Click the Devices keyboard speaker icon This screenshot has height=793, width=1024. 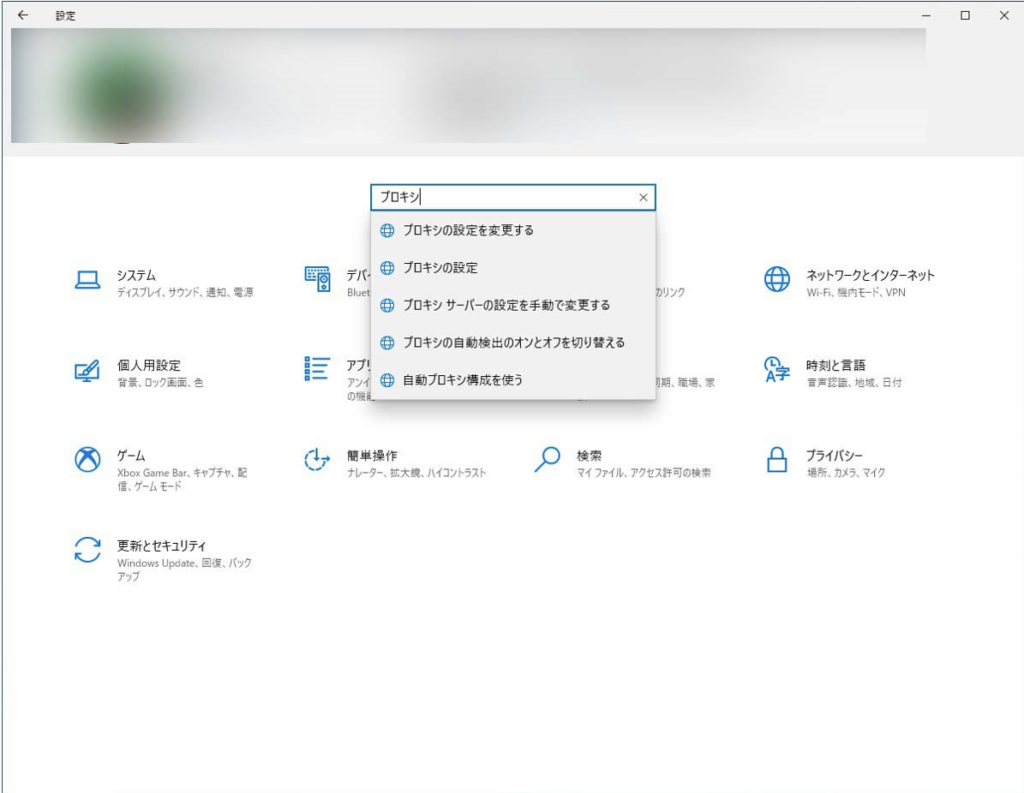point(317,280)
